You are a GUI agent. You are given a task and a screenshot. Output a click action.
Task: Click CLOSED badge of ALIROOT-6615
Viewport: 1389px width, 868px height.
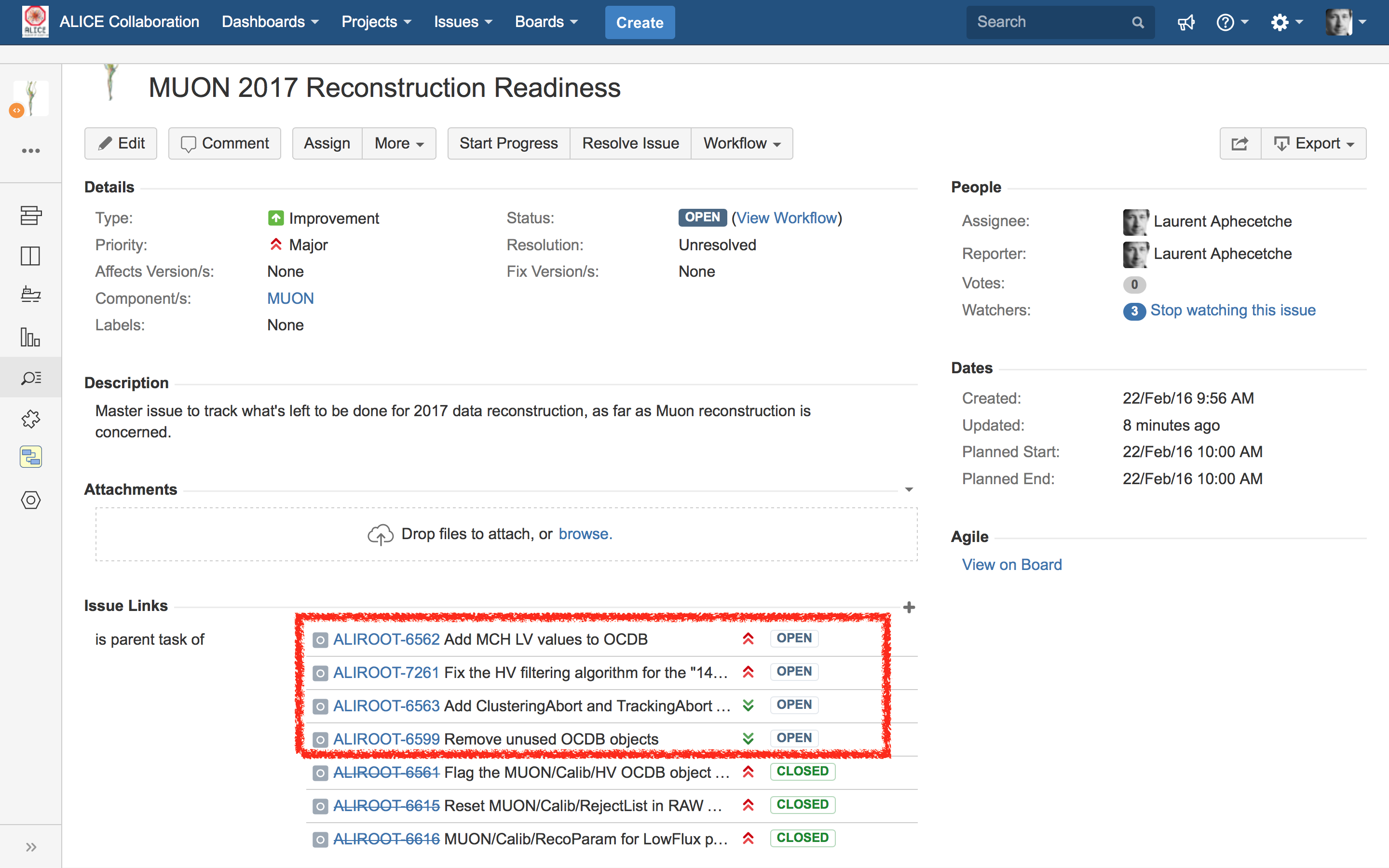pyautogui.click(x=803, y=805)
